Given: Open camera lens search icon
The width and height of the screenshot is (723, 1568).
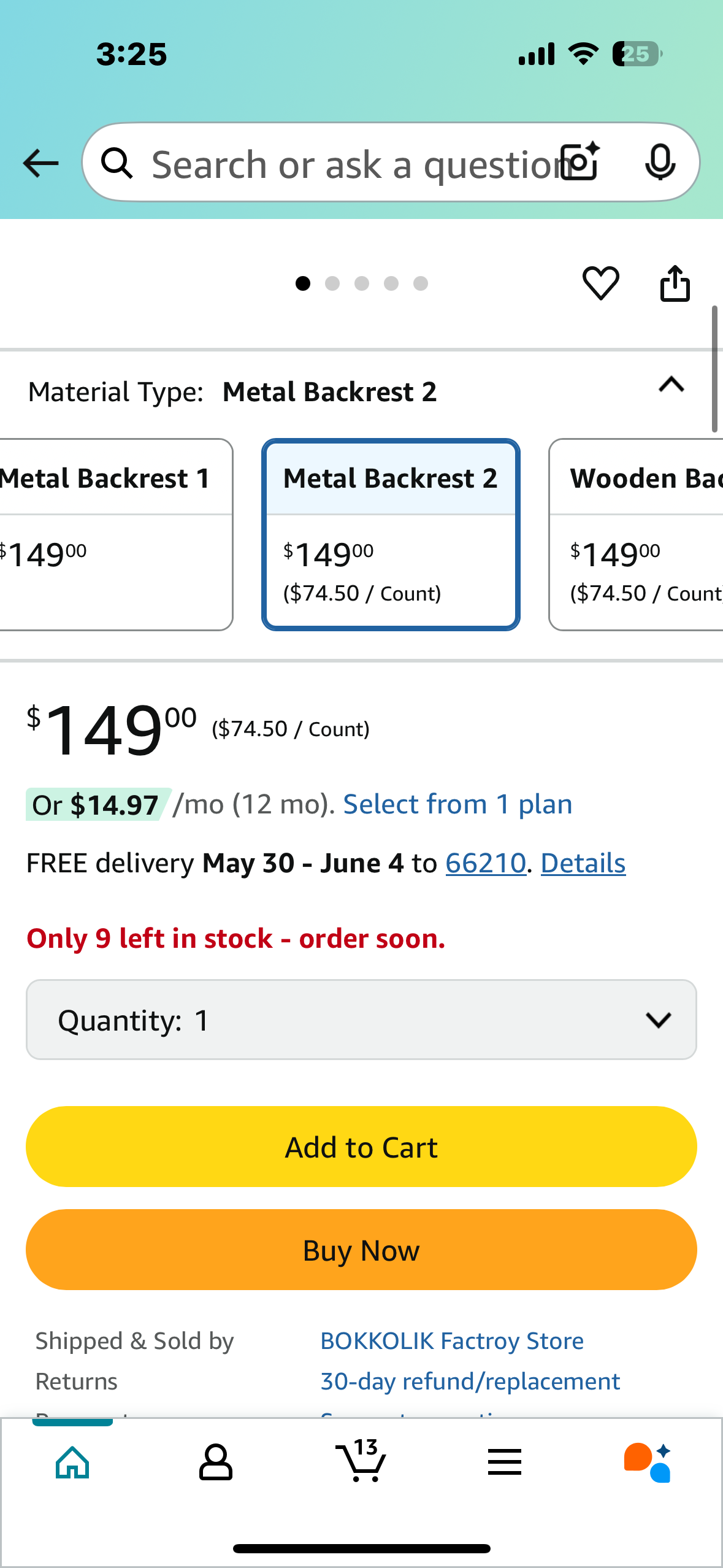Looking at the screenshot, I should tap(581, 162).
